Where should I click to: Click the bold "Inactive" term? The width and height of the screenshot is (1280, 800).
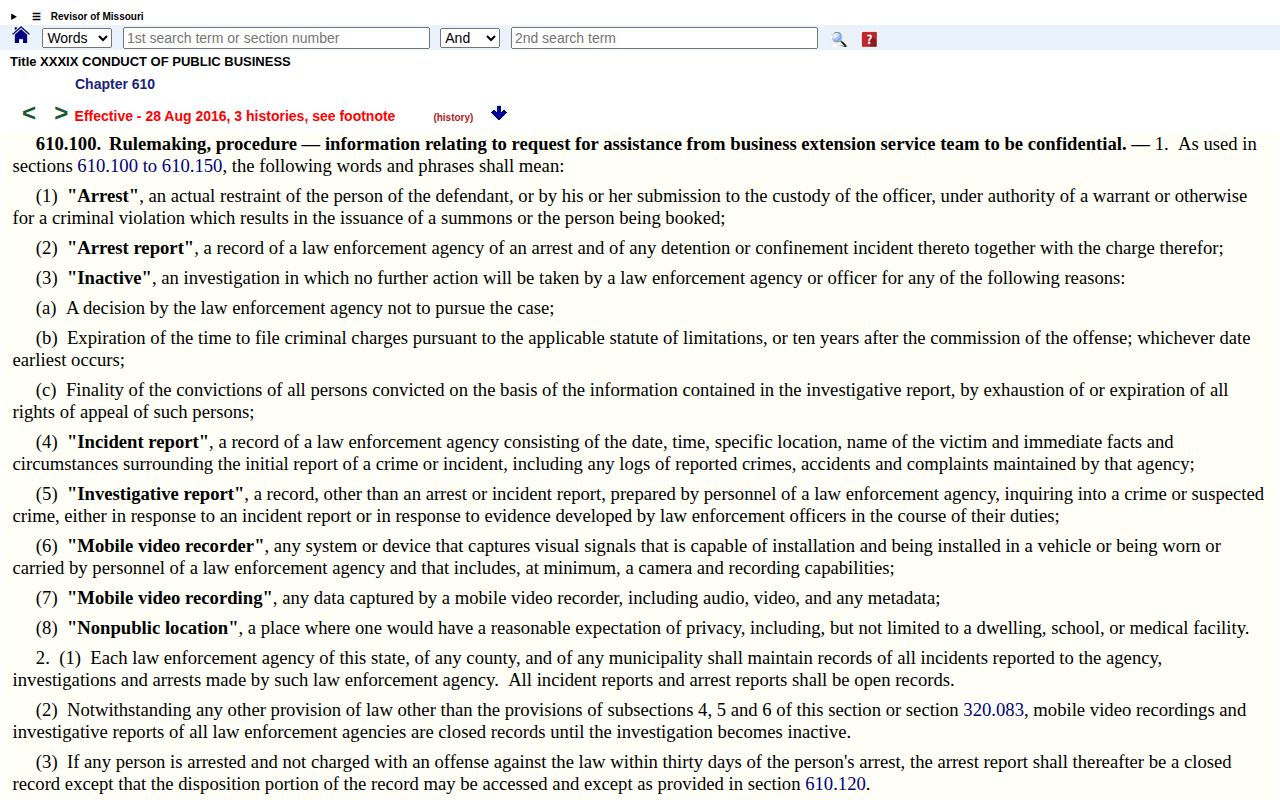point(110,278)
